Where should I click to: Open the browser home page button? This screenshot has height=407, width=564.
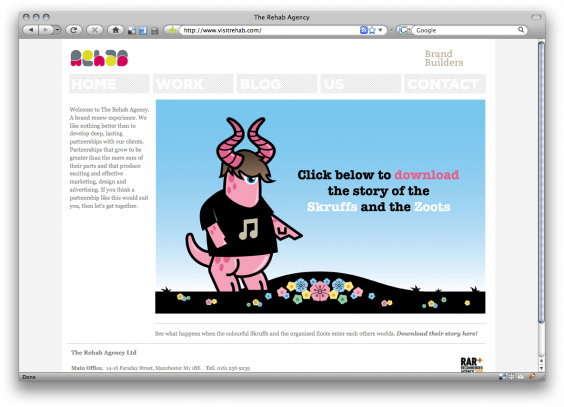click(x=116, y=30)
